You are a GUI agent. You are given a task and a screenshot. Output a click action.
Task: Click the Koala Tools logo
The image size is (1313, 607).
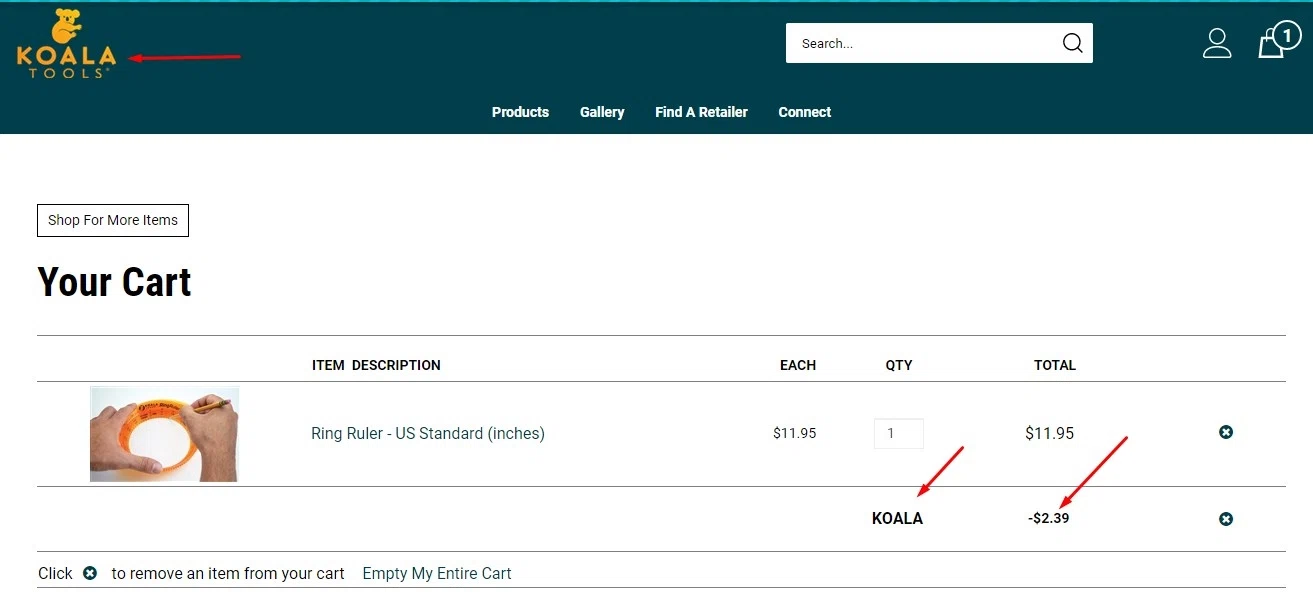(66, 43)
